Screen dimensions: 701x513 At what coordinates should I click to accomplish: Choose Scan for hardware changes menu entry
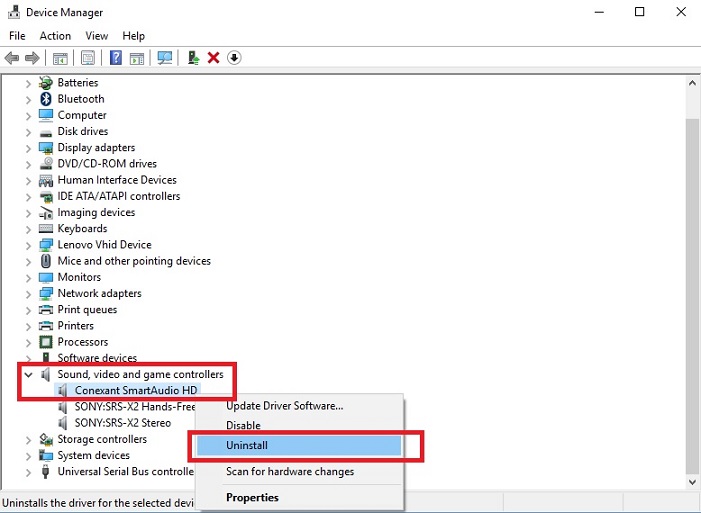coord(300,471)
